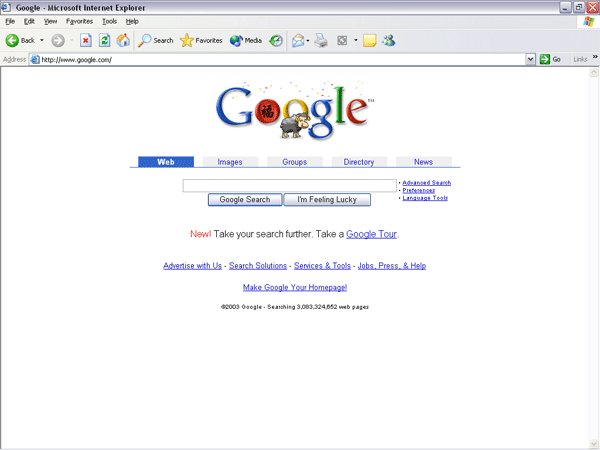Image resolution: width=600 pixels, height=450 pixels.
Task: Open the Help menu
Action: [132, 21]
